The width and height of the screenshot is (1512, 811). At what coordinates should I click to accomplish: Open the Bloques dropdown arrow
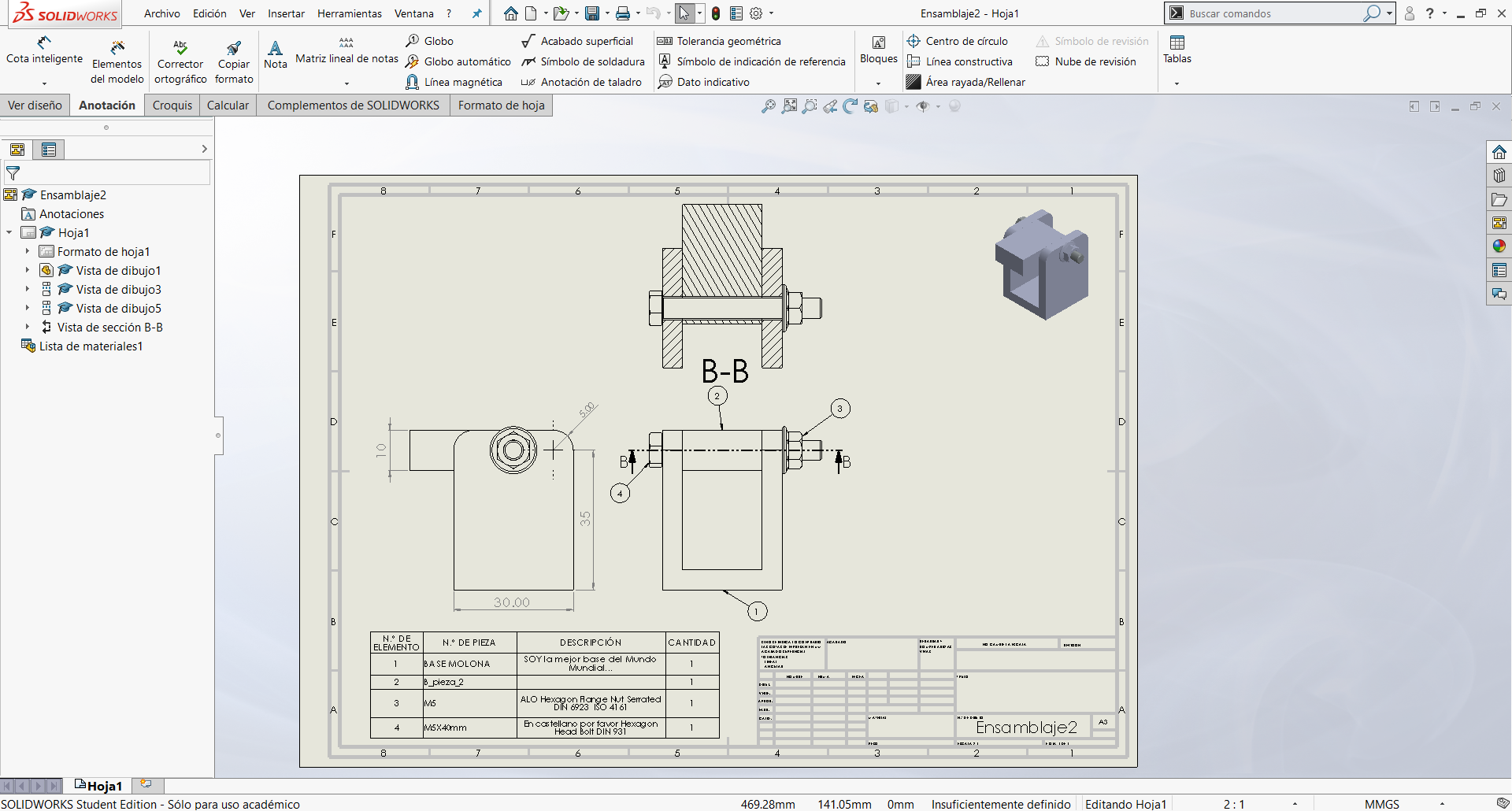pos(878,83)
